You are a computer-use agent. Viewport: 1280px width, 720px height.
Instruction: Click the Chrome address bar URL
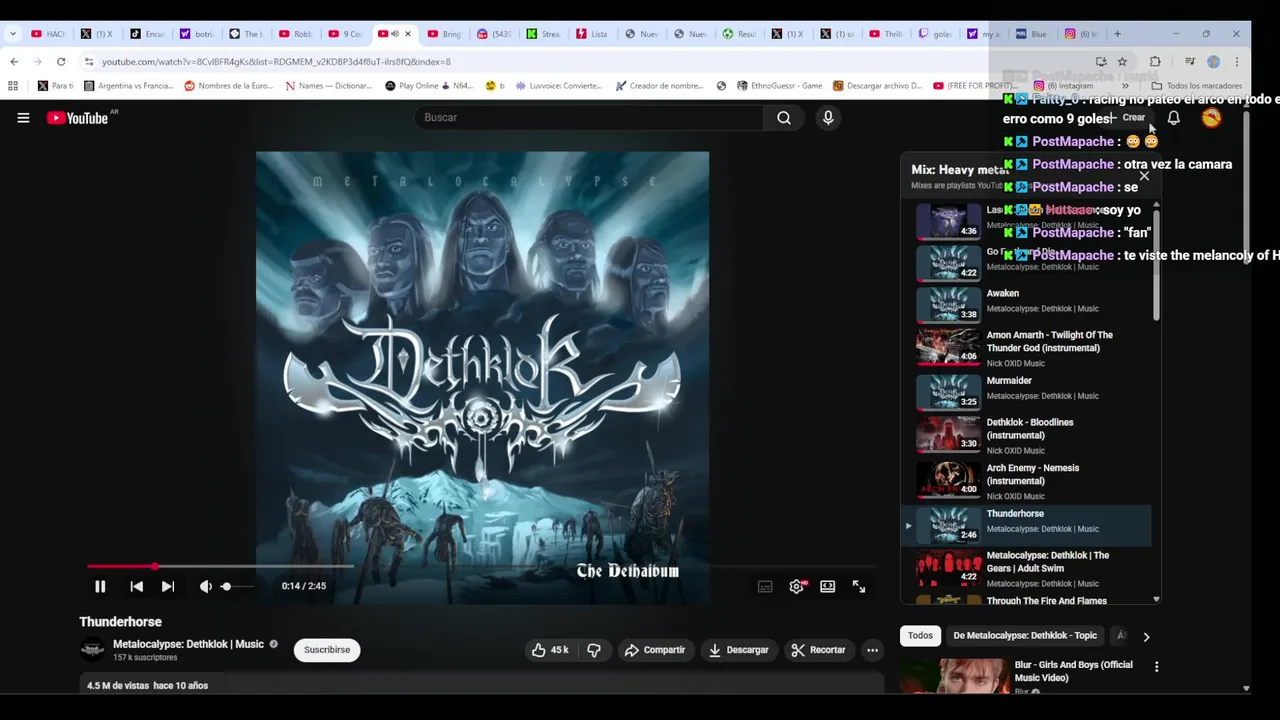click(276, 62)
